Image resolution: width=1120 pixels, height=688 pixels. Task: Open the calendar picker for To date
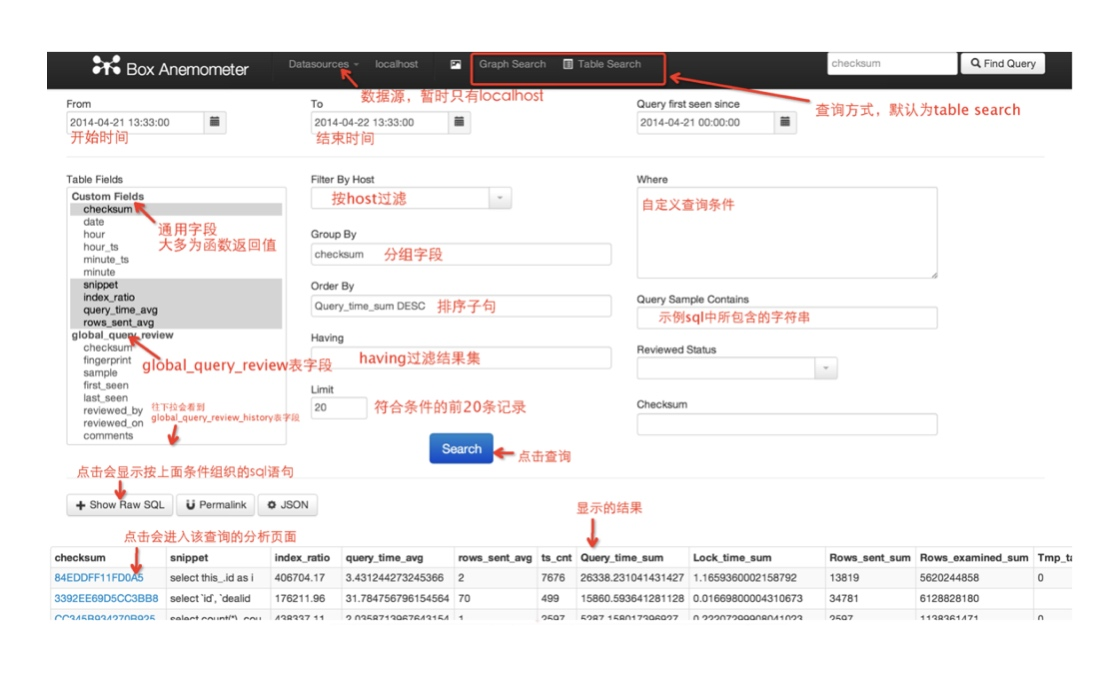click(459, 122)
